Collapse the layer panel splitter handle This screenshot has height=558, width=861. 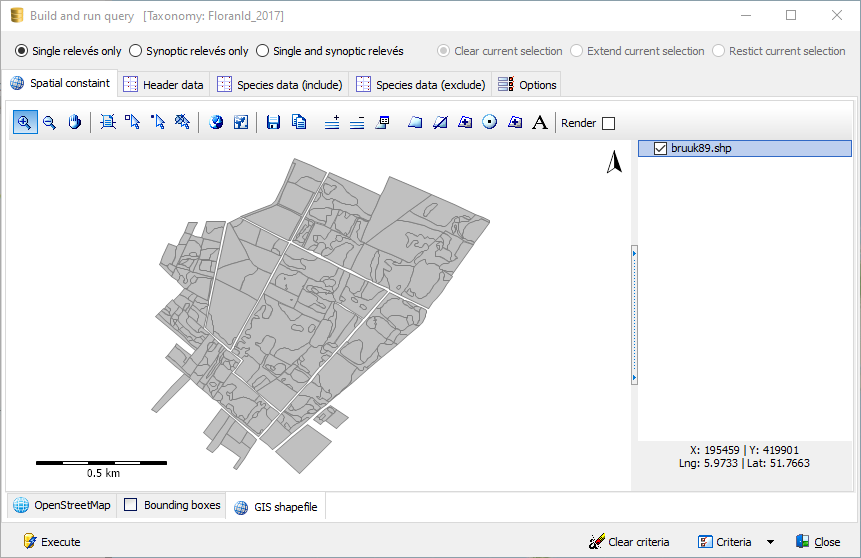point(634,315)
